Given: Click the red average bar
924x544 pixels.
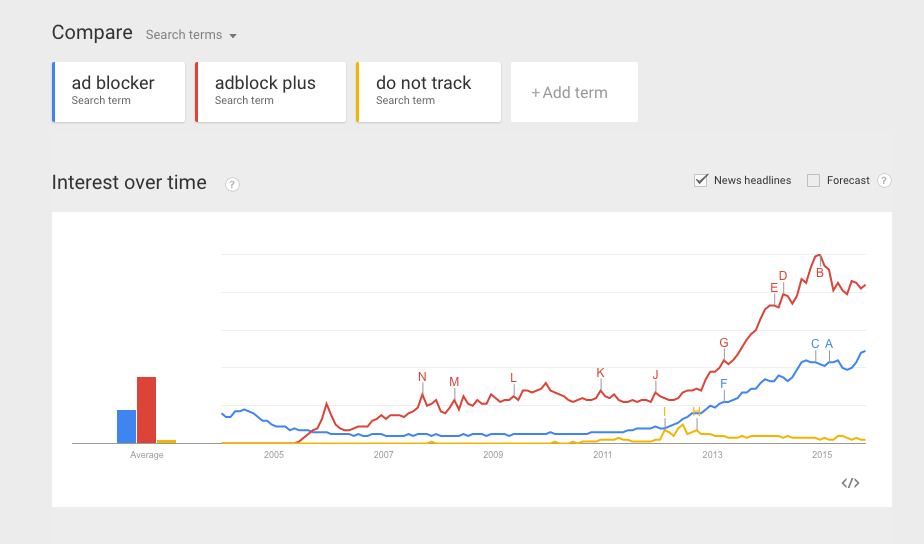Looking at the screenshot, I should (146, 410).
